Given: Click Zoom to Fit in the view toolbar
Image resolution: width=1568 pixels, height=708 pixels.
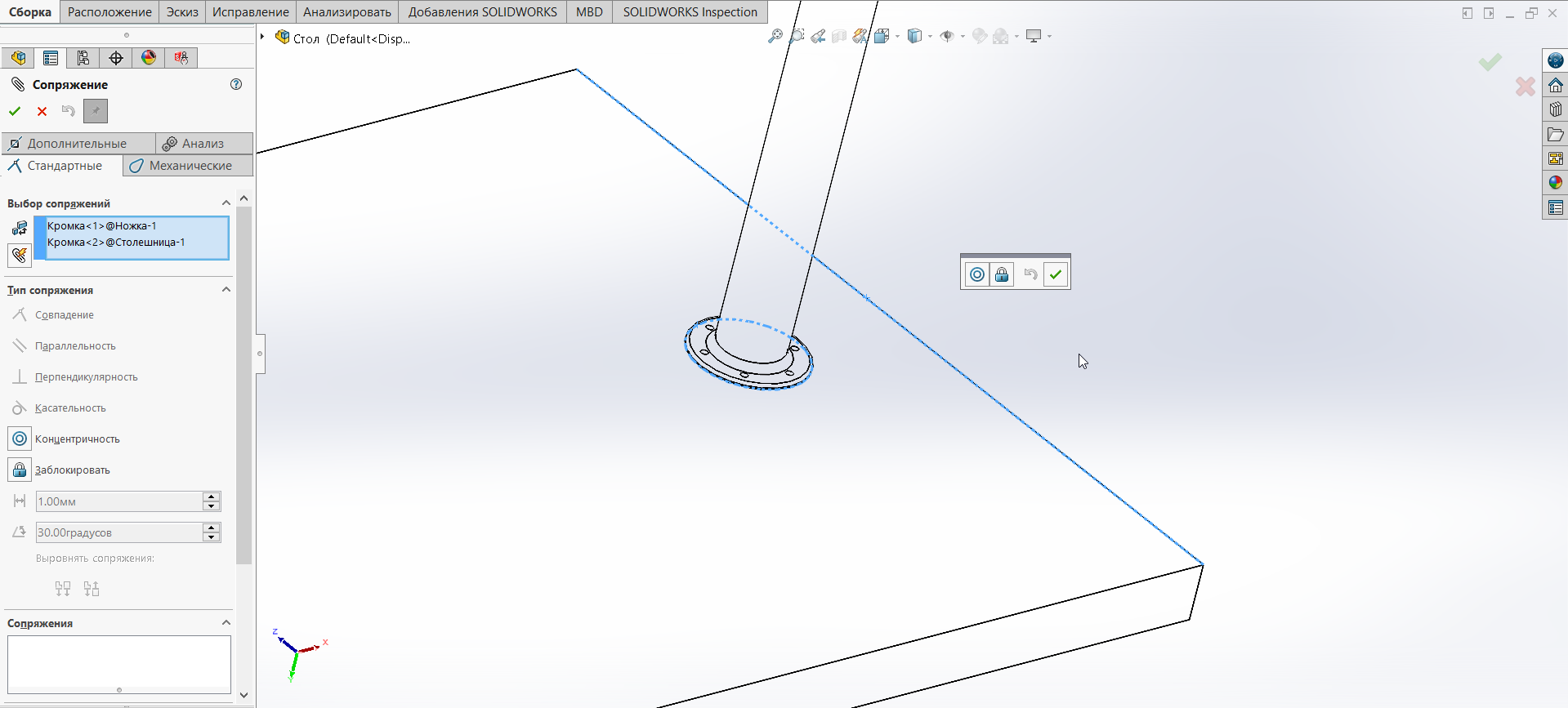Looking at the screenshot, I should coord(775,36).
